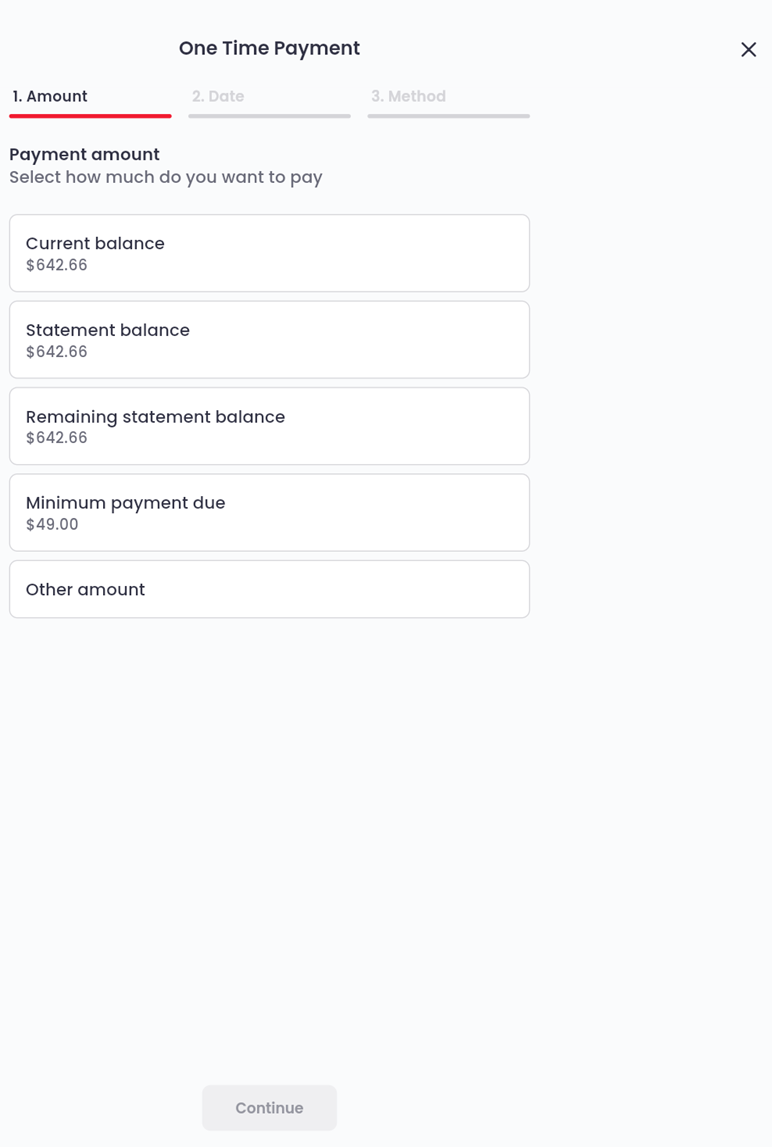Screen dimensions: 772x1147
Task: Click the One Time Payment title
Action: (269, 48)
